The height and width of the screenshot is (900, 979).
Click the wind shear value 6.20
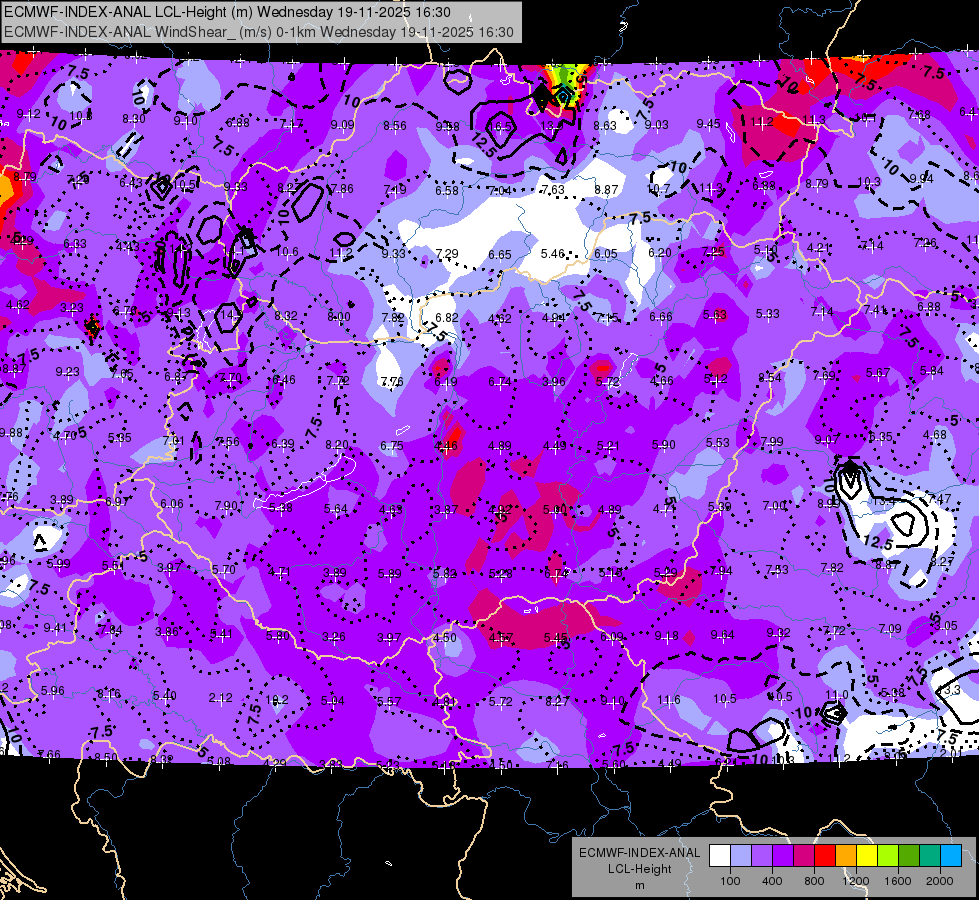point(660,252)
